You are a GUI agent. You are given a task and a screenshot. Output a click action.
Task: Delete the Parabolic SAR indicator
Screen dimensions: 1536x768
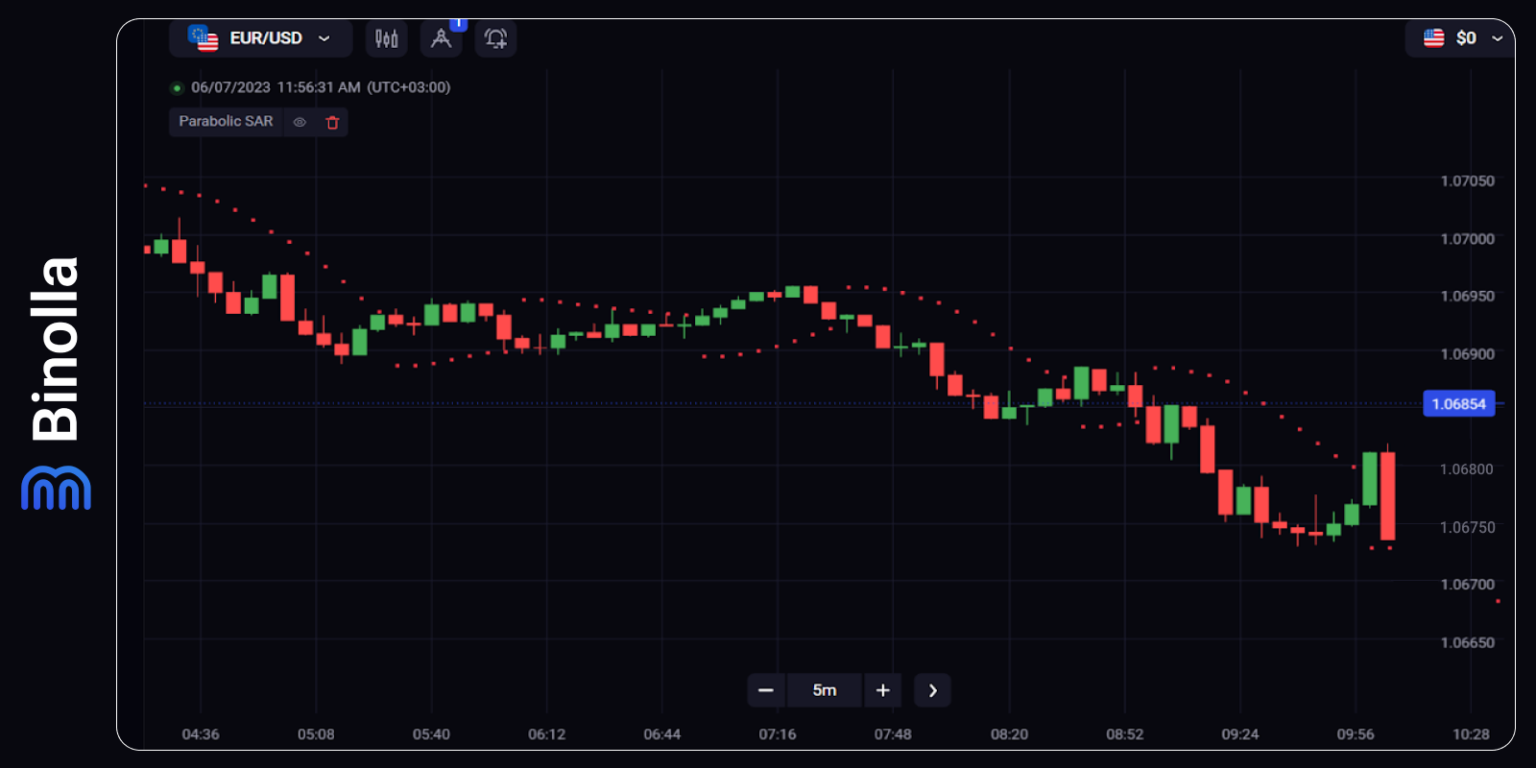tap(333, 122)
